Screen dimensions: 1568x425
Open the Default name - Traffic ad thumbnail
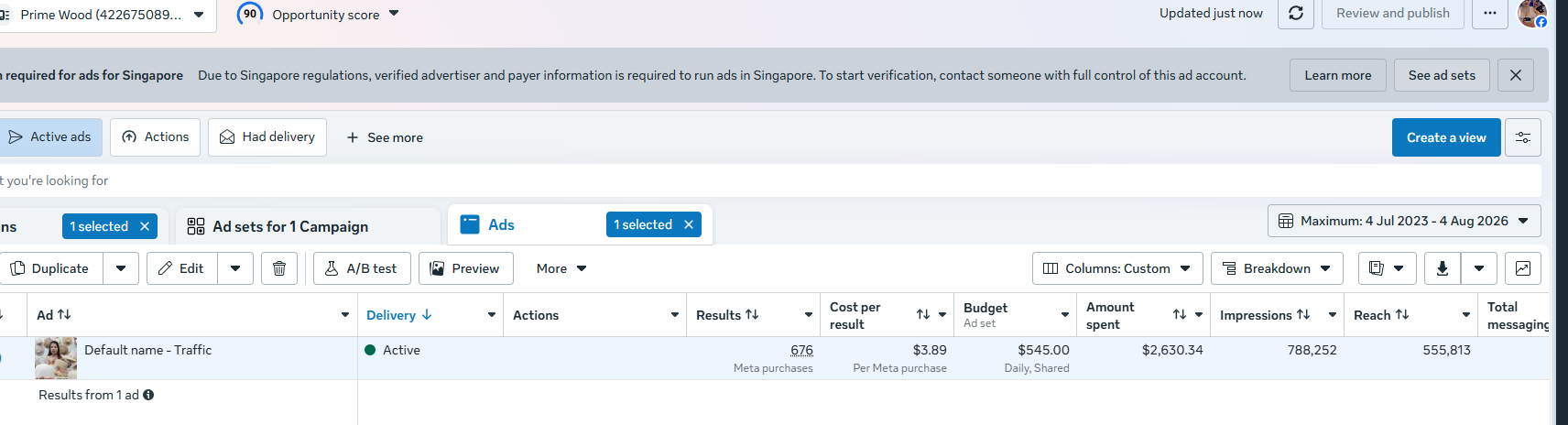tap(56, 358)
